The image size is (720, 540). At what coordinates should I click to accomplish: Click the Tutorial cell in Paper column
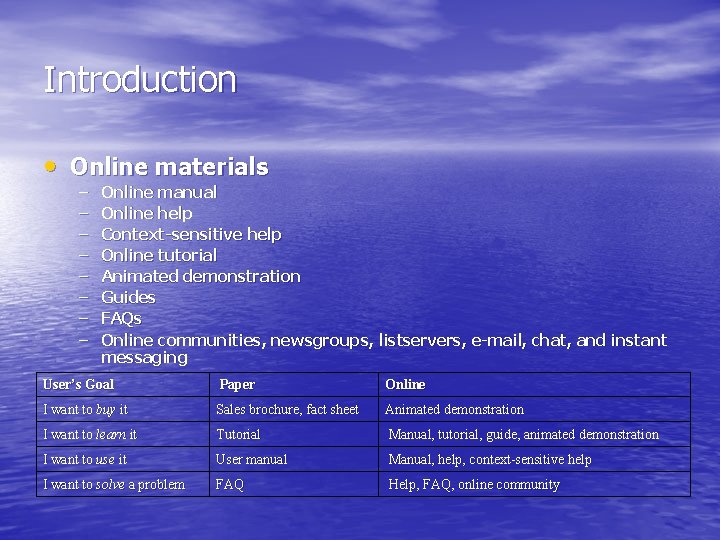294,434
